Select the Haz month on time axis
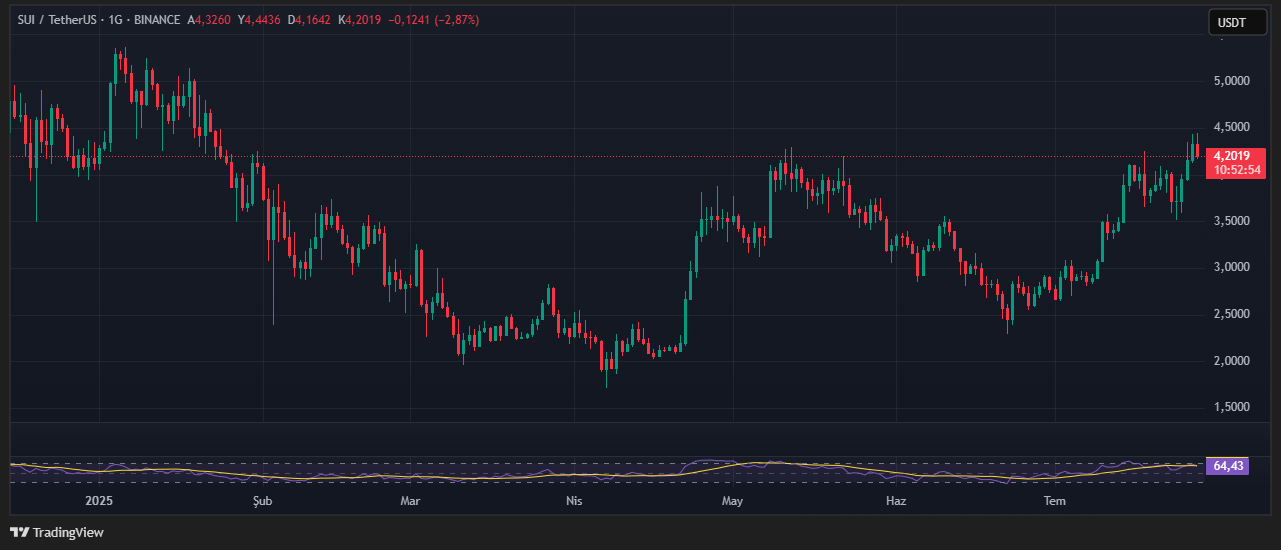 point(896,500)
